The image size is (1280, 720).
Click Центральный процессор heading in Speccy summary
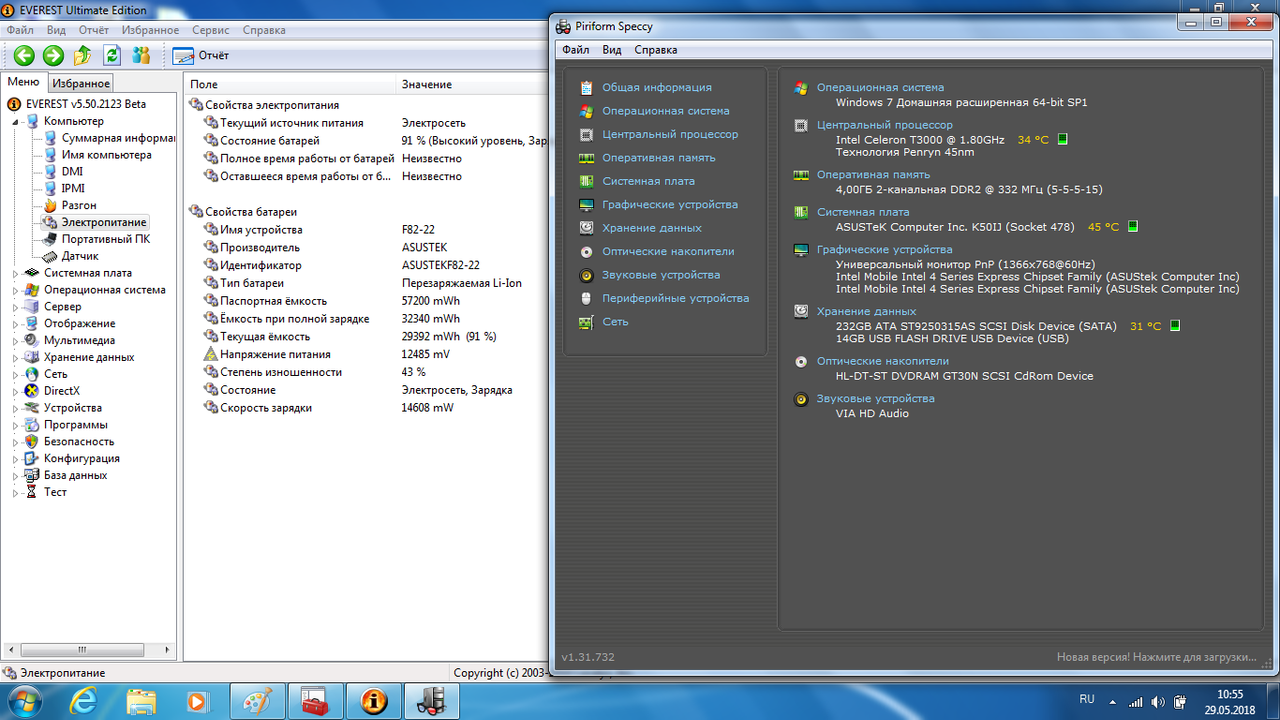tap(885, 125)
